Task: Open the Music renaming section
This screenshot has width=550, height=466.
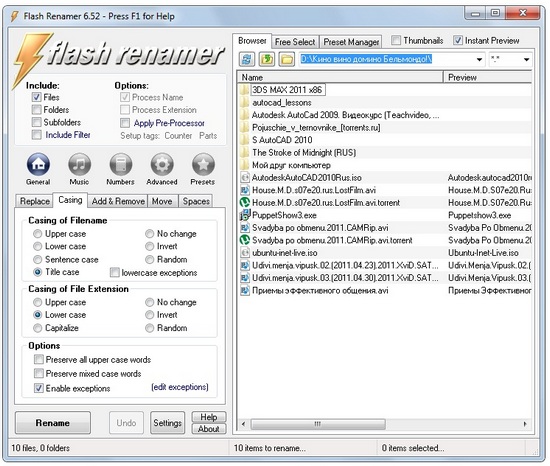Action: [x=79, y=164]
